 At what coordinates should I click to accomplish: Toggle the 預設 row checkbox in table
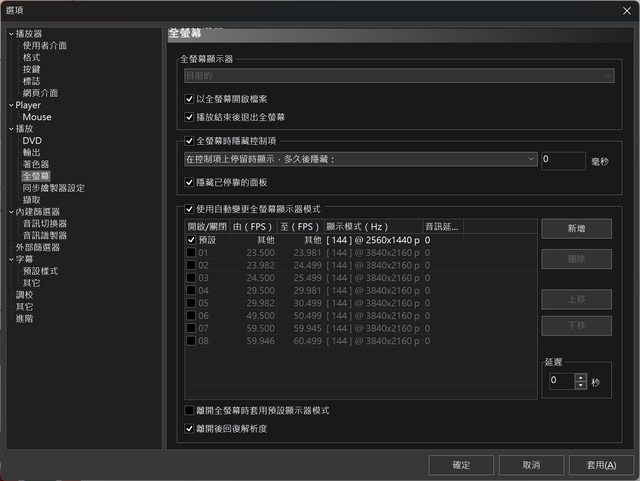(x=192, y=240)
